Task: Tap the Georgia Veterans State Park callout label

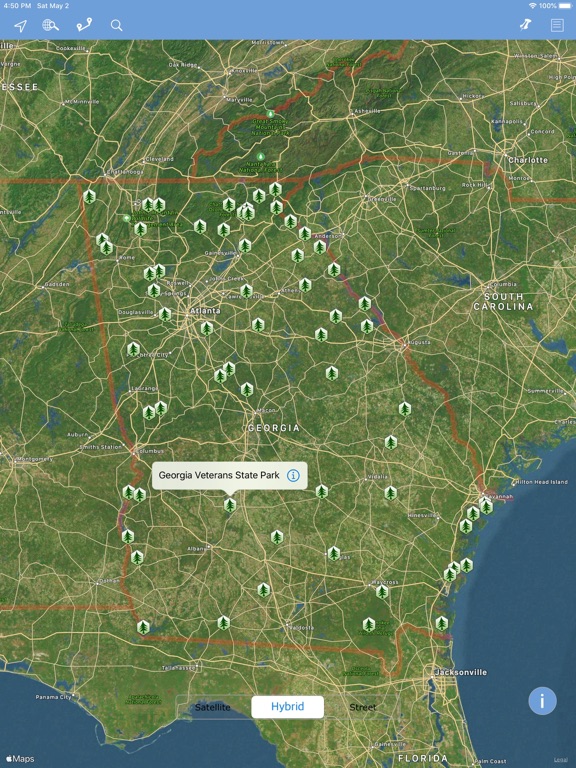Action: [x=219, y=475]
